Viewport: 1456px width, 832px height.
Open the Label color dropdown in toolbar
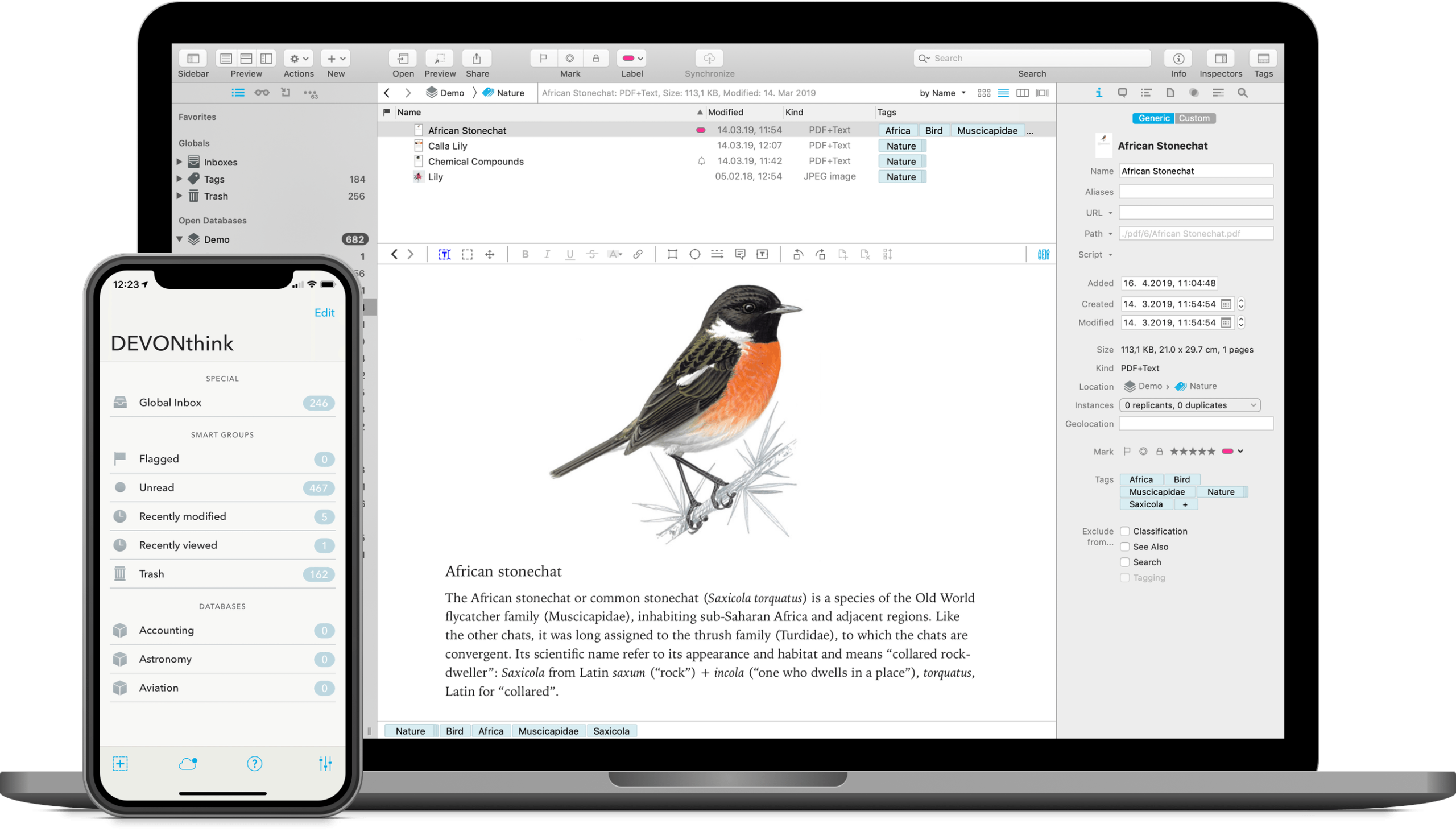tap(632, 58)
